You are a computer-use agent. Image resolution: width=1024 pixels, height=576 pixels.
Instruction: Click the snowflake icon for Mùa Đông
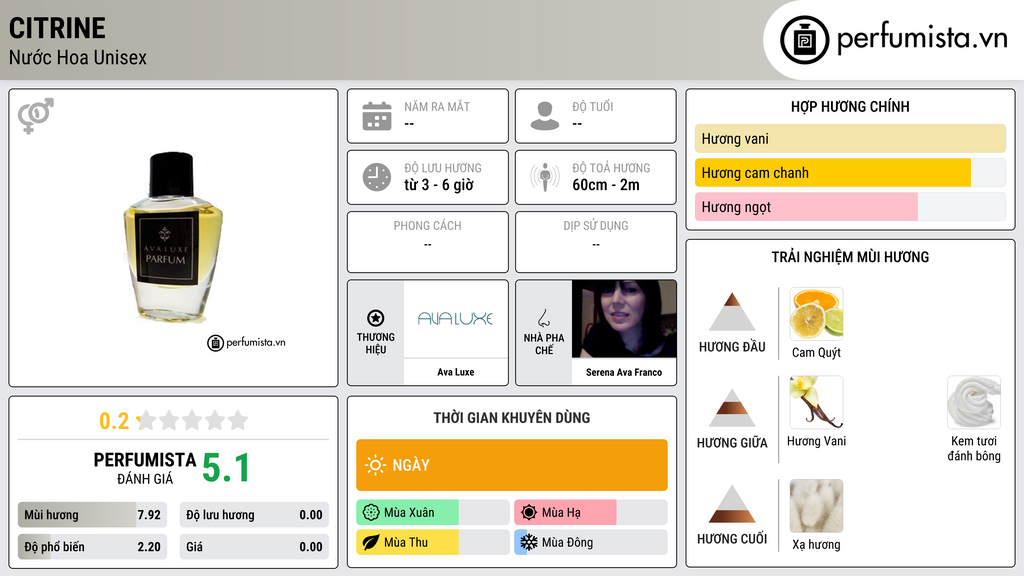529,542
